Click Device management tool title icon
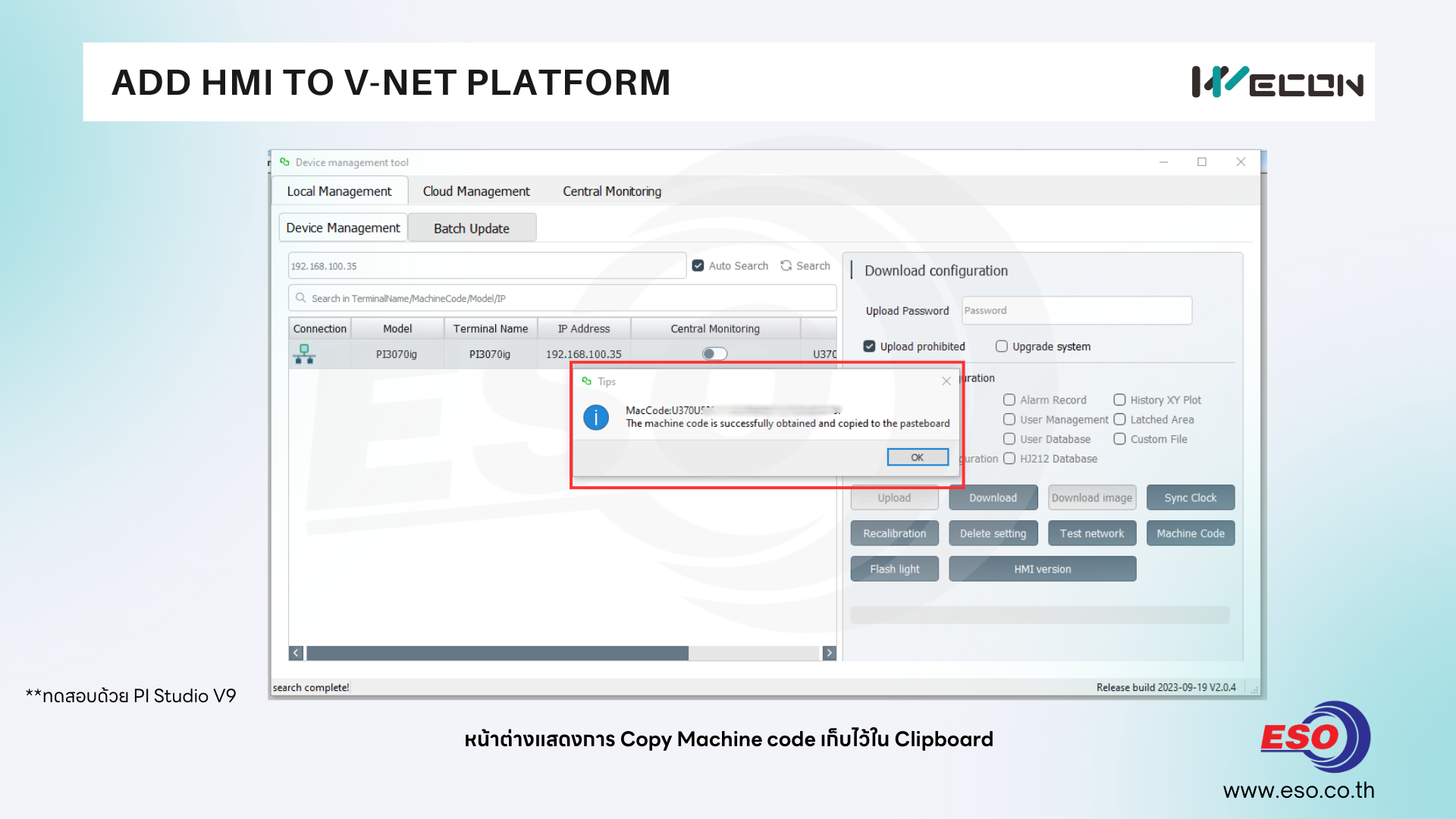 tap(285, 162)
